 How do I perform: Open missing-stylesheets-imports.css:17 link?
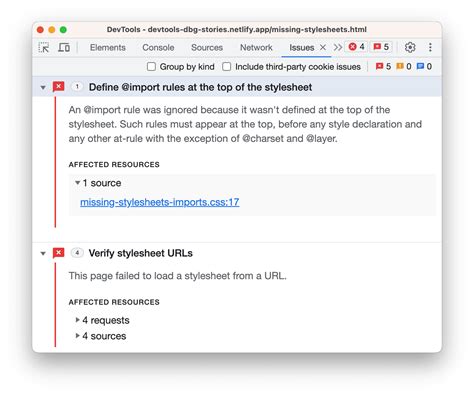160,202
